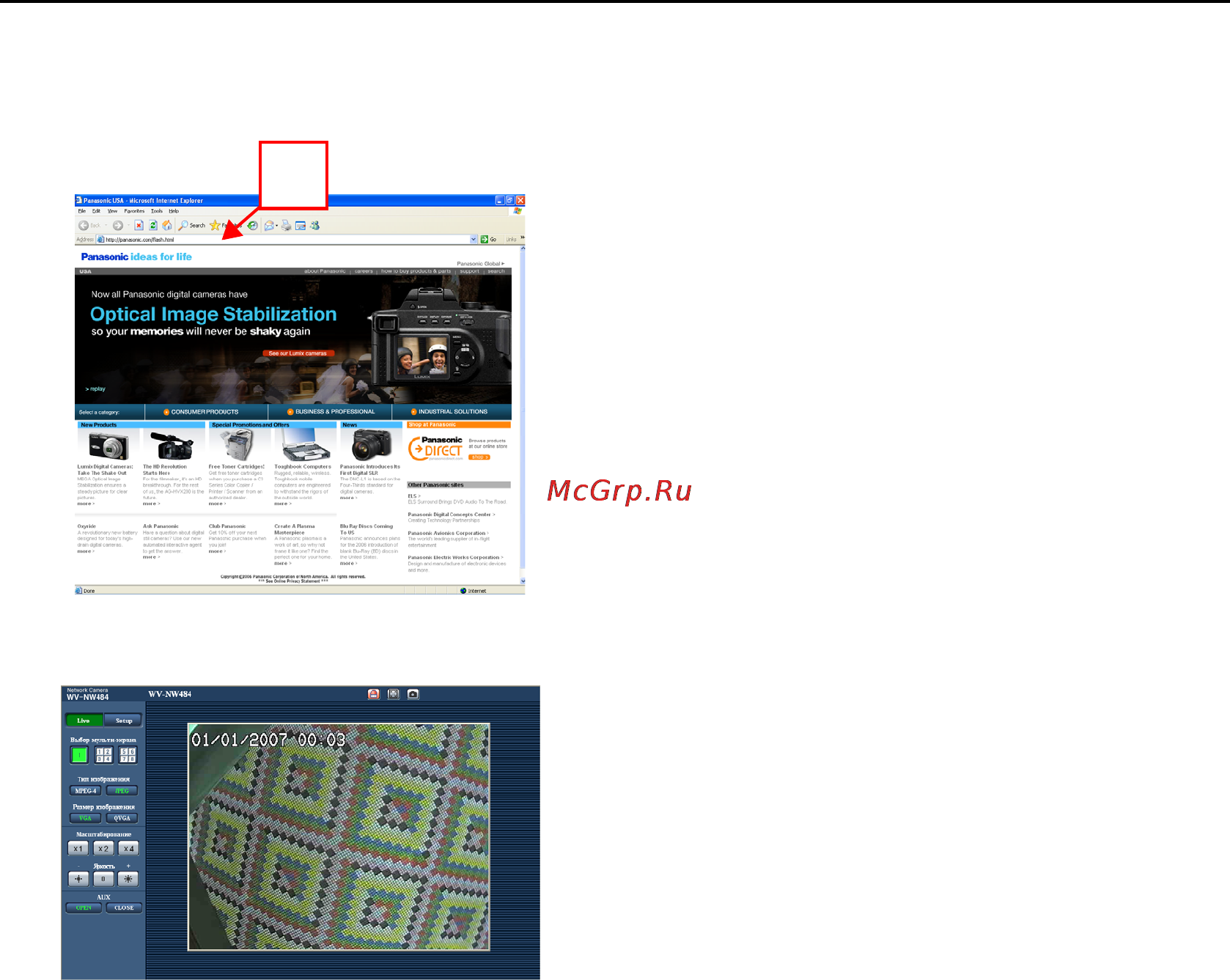The width and height of the screenshot is (1230, 980).
Task: Select multi-screen layout cameras 1-4
Action: click(x=104, y=755)
